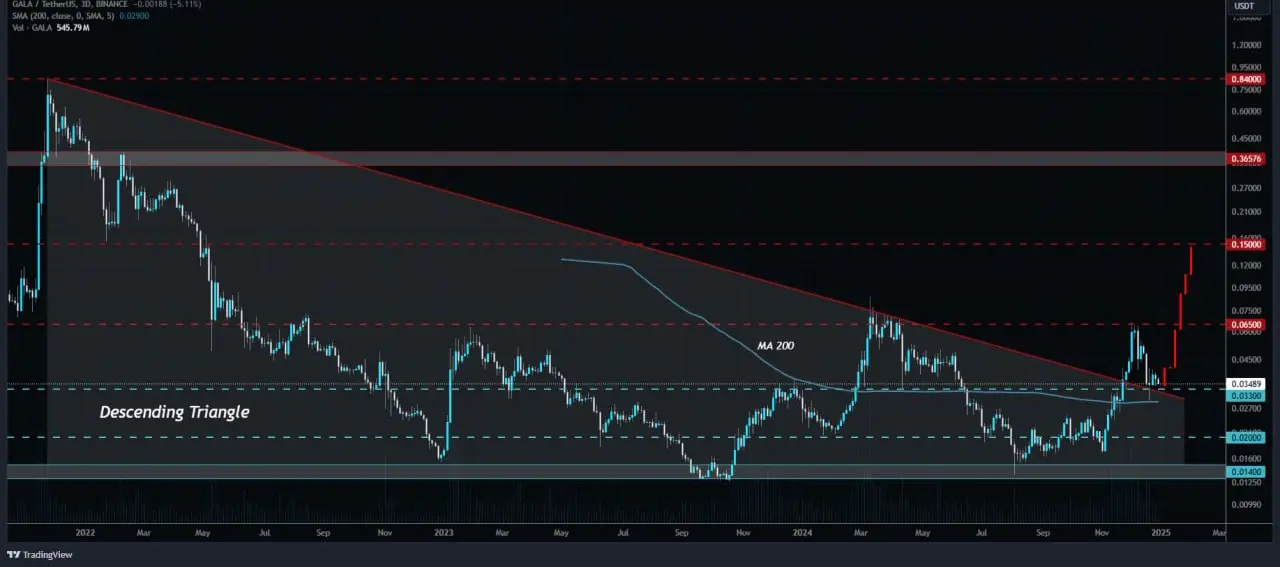Click the 0.03489 current price label
This screenshot has height=567, width=1280.
click(x=1245, y=384)
